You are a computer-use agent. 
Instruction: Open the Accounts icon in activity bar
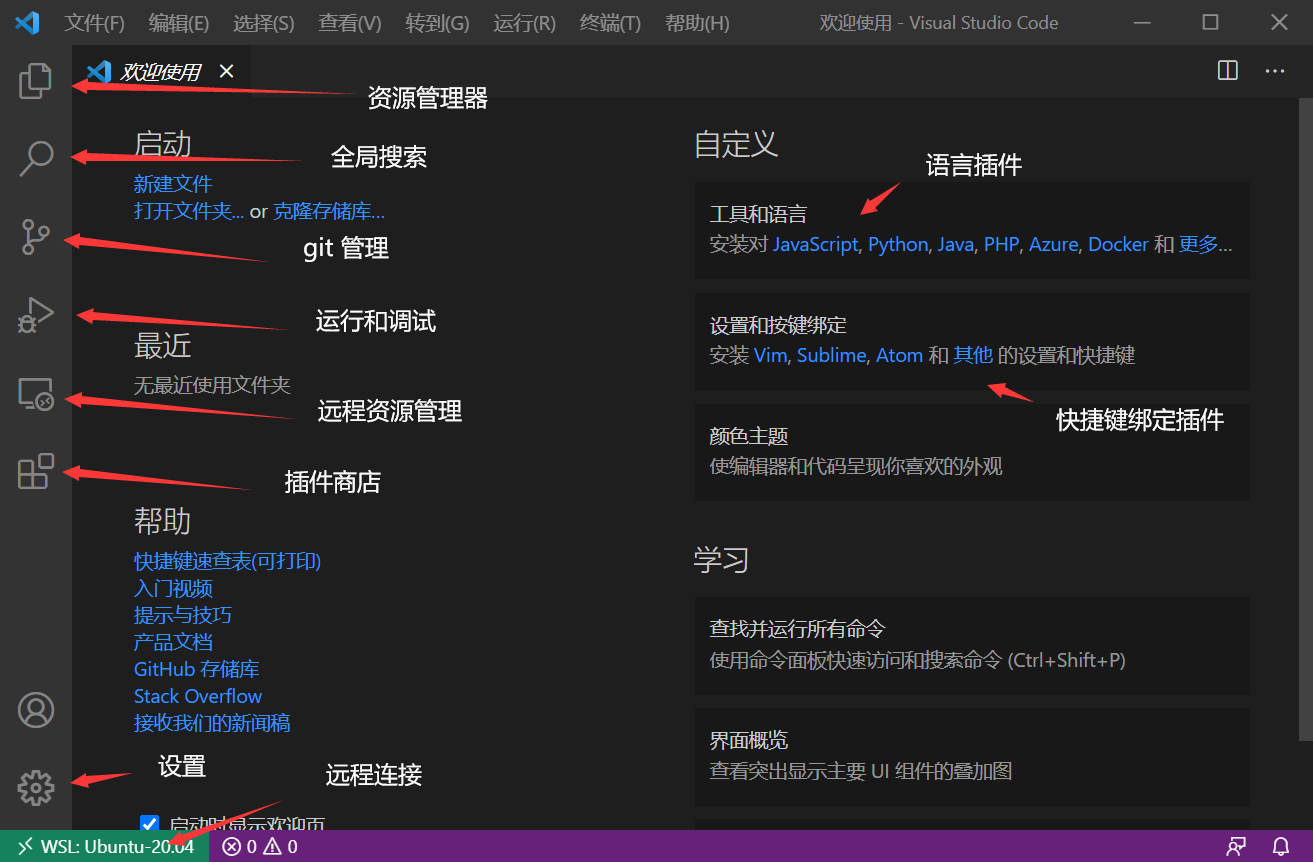pos(36,709)
